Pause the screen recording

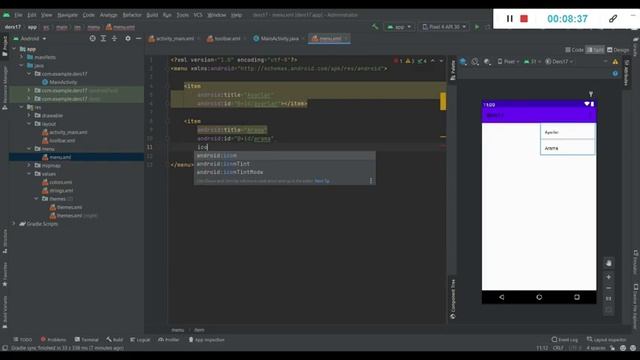coord(509,19)
